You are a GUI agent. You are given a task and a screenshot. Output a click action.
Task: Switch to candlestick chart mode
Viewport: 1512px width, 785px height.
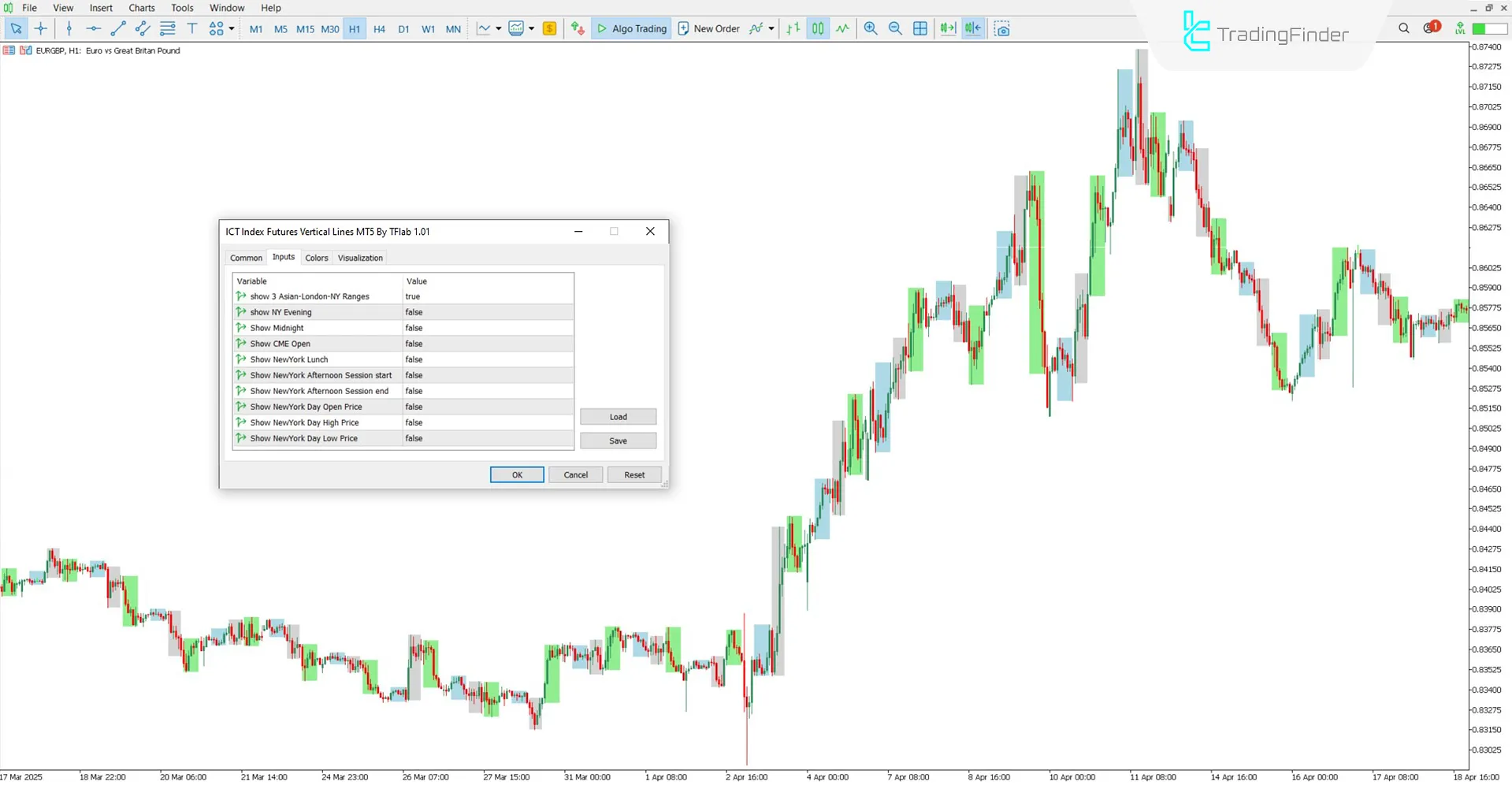pyautogui.click(x=817, y=28)
